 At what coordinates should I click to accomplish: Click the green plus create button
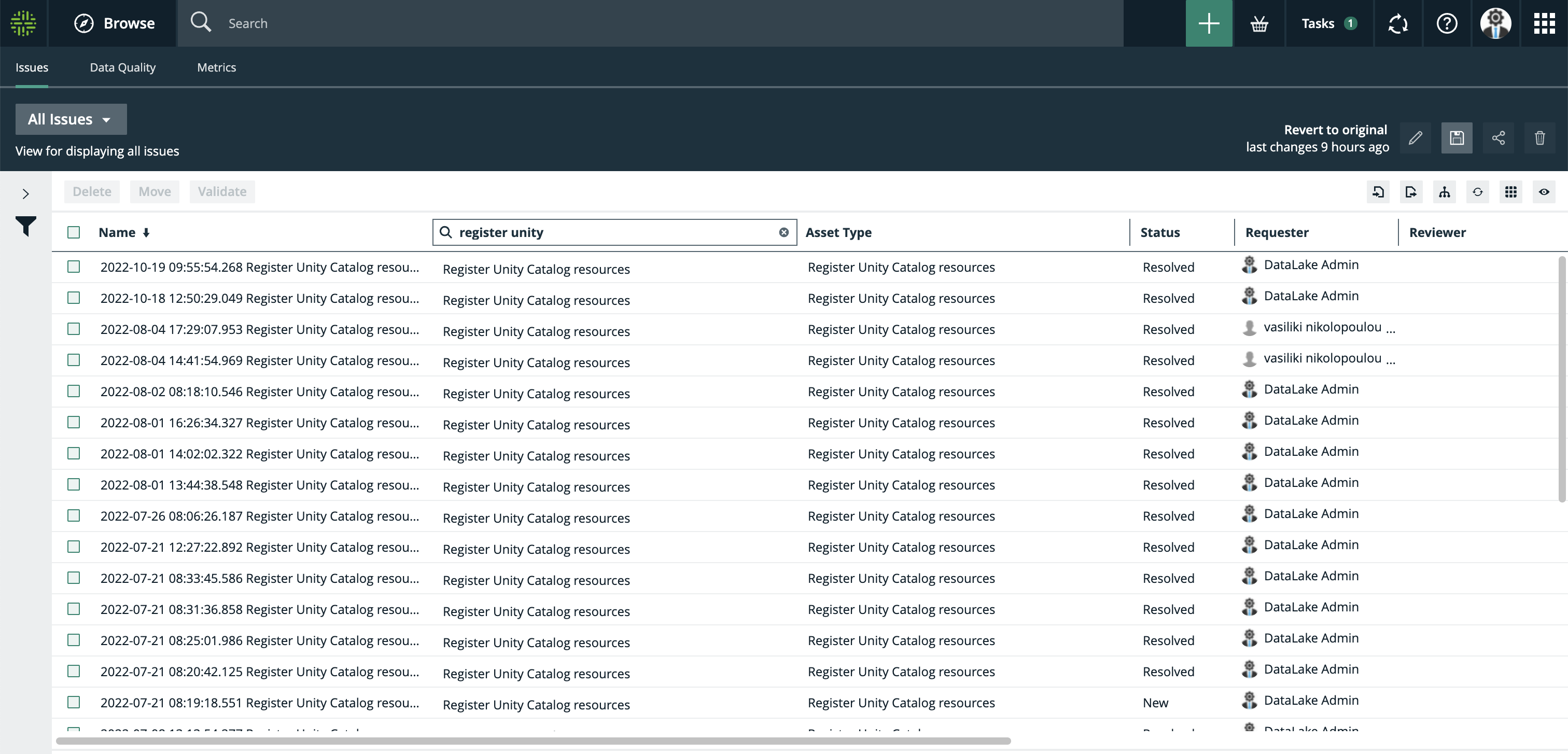point(1208,23)
